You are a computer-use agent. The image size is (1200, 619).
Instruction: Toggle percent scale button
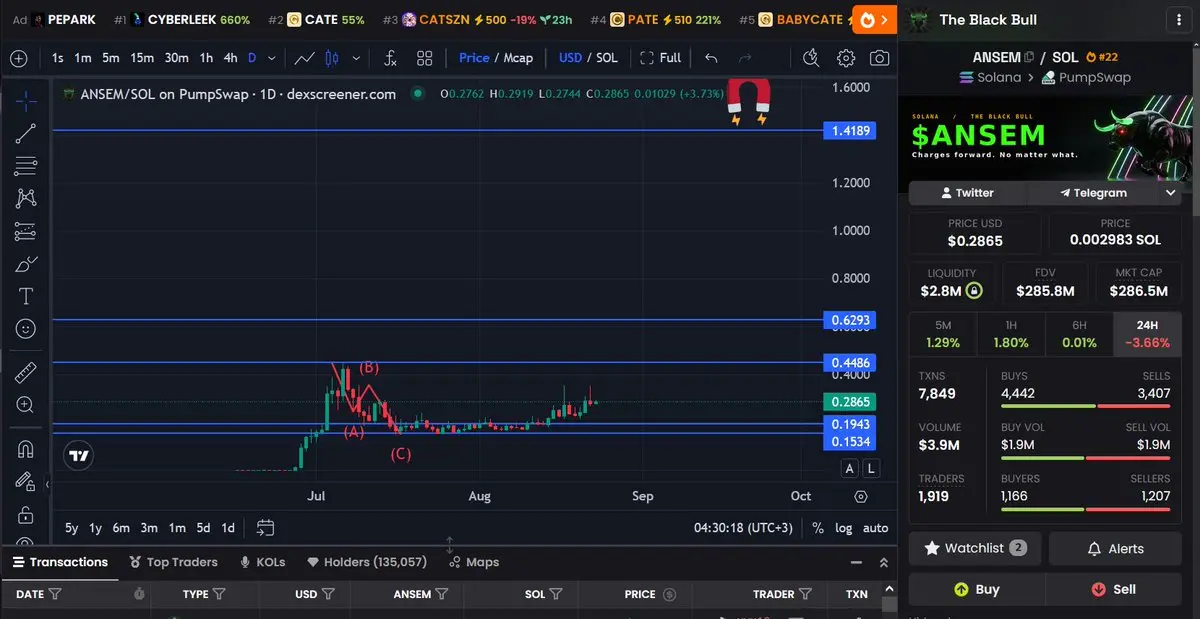(817, 528)
